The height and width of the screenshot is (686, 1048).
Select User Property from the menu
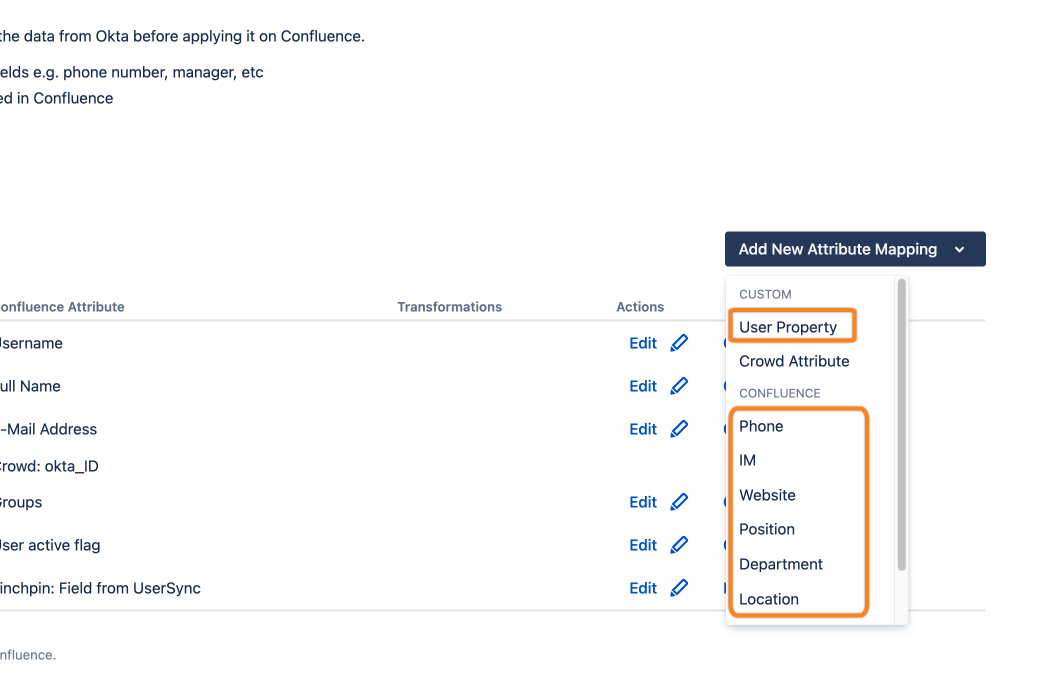(x=788, y=327)
